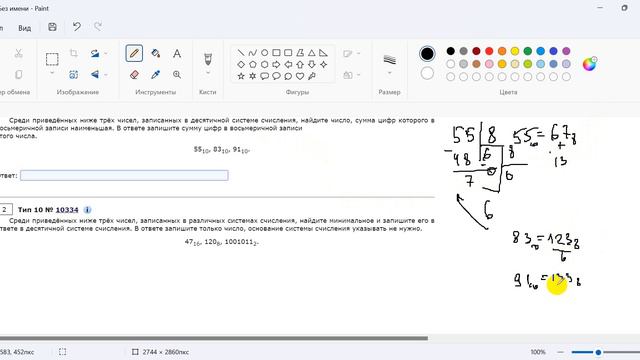Open the Edit colors rainbow wheel
Image resolution: width=640 pixels, height=360 pixels.
(x=589, y=64)
